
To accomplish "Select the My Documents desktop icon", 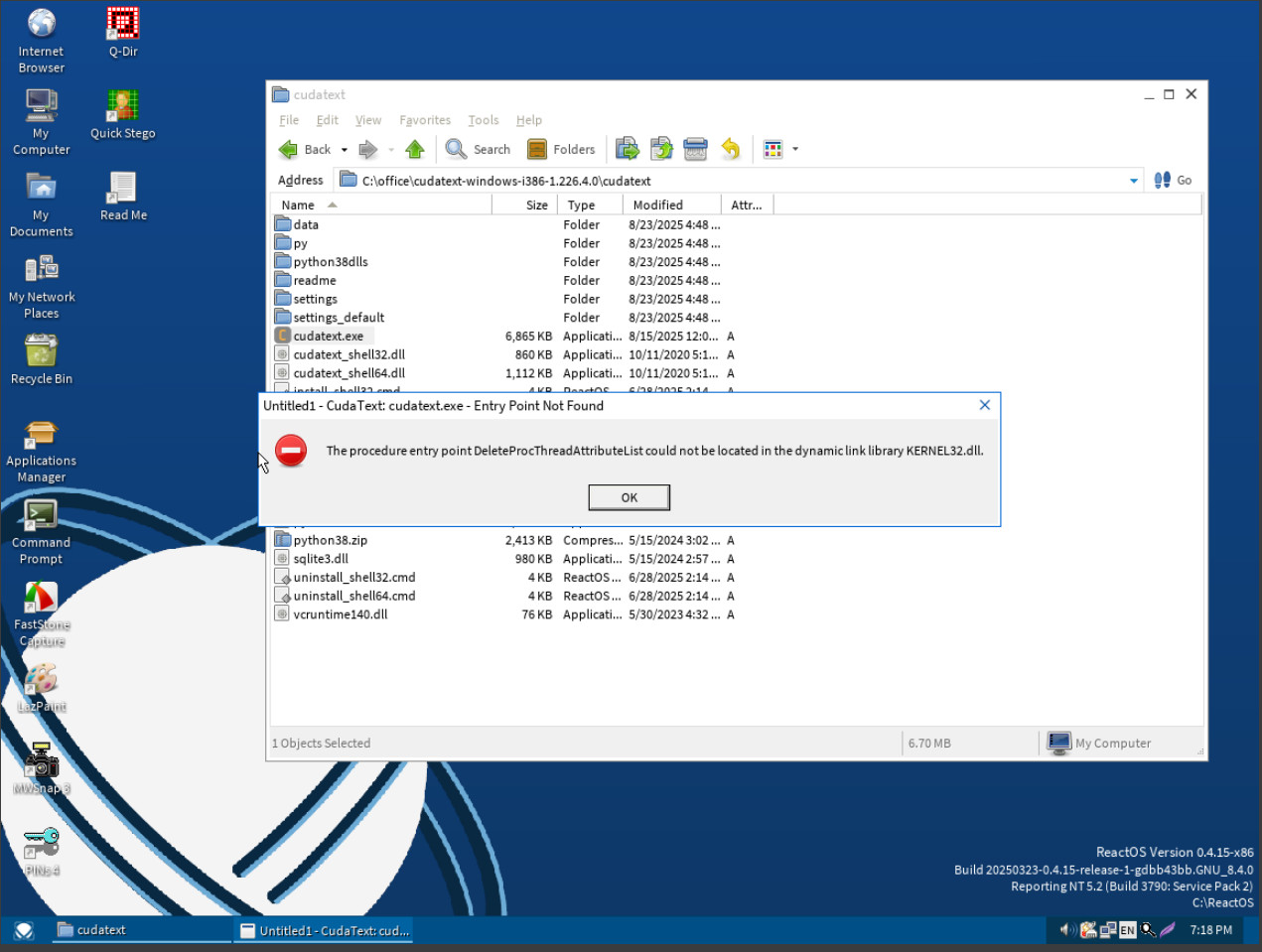I will 41,204.
